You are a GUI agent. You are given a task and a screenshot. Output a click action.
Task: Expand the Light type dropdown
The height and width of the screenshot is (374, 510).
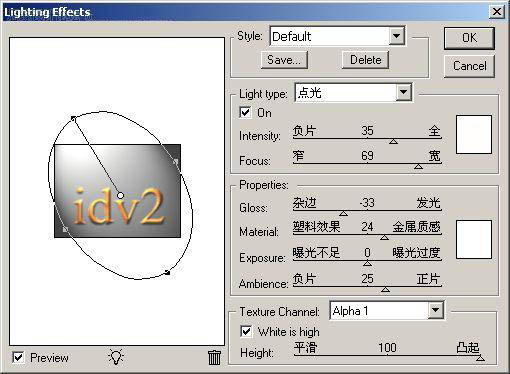point(353,92)
